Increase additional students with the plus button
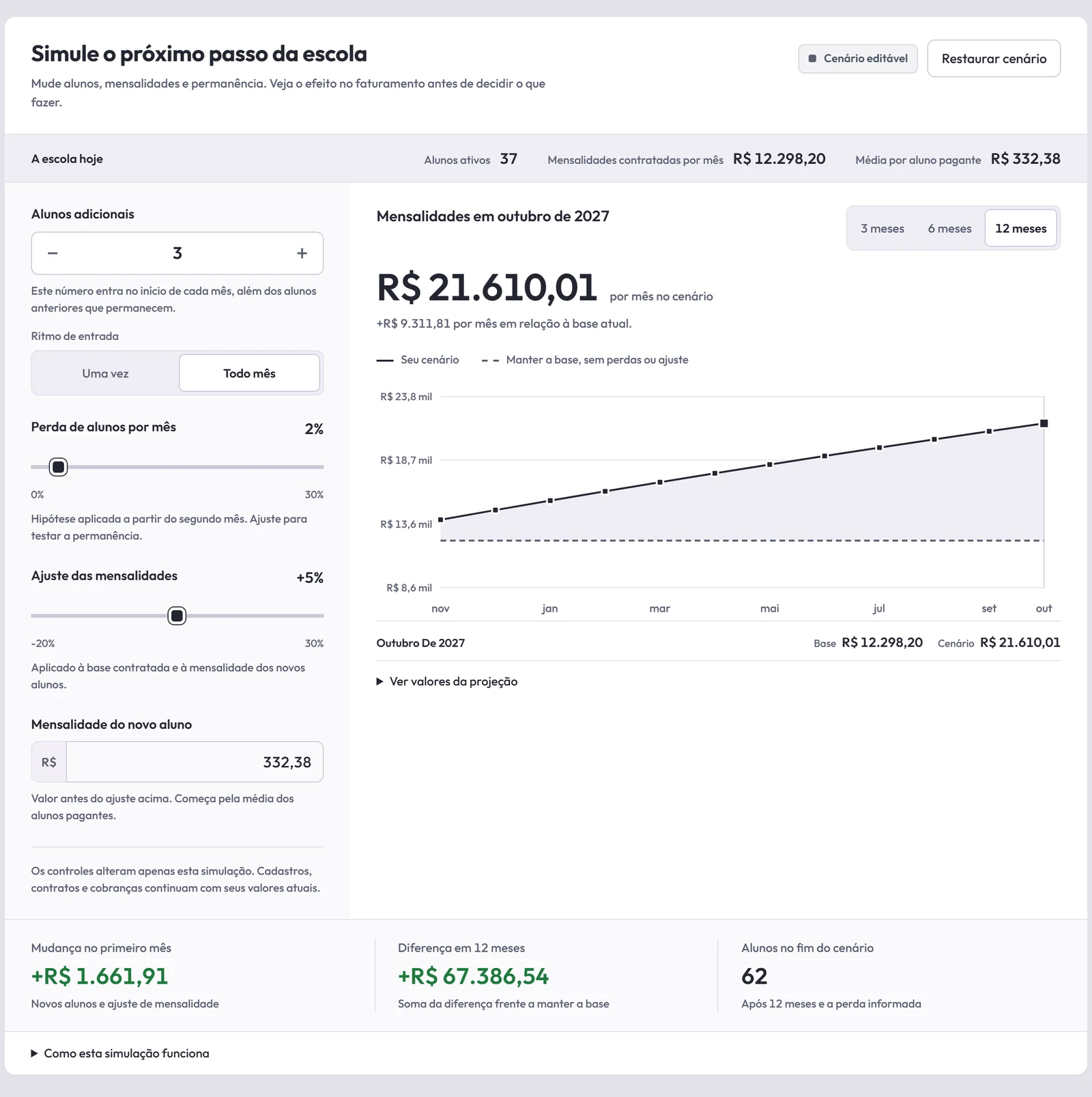Image resolution: width=1092 pixels, height=1097 pixels. click(x=302, y=253)
